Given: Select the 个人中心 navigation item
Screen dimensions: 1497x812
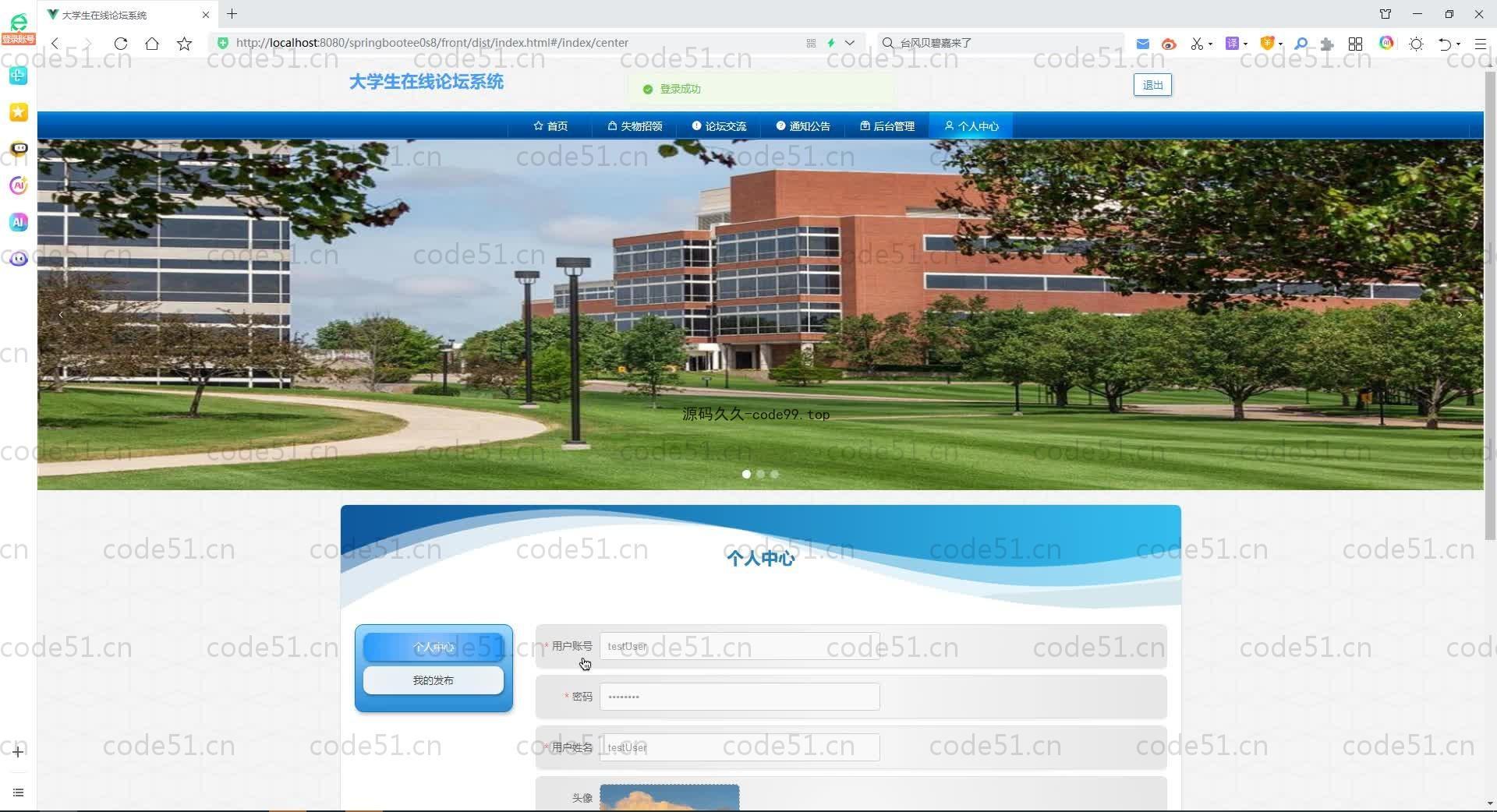Looking at the screenshot, I should coord(971,126).
